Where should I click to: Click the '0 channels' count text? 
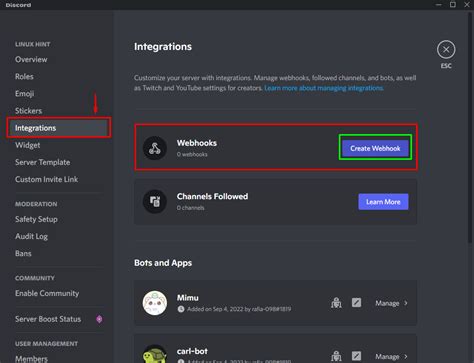point(190,208)
